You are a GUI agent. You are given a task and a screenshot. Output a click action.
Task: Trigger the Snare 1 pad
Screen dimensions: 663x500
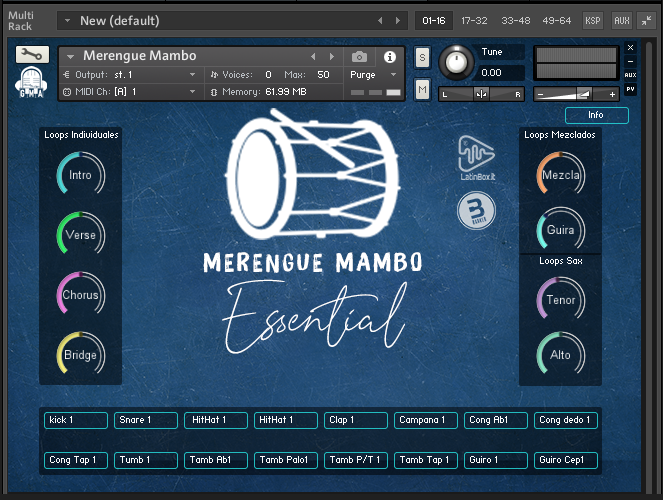click(x=146, y=420)
